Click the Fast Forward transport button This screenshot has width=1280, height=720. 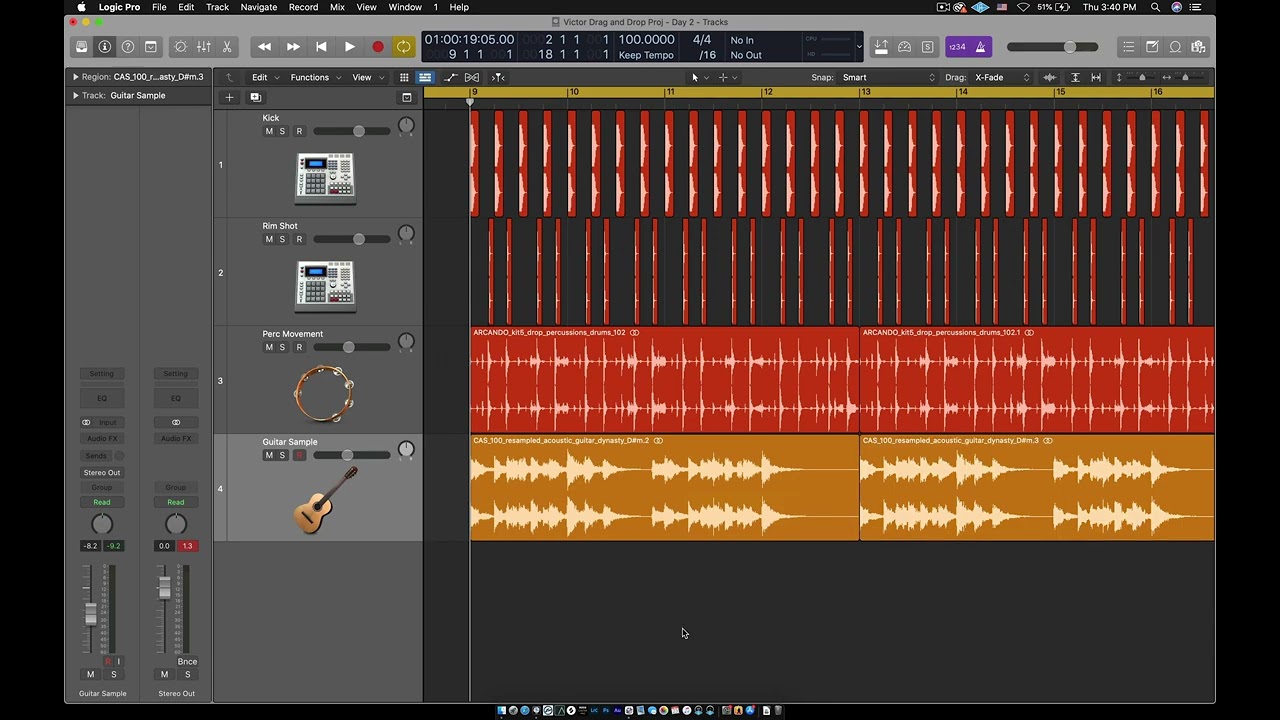click(x=293, y=47)
